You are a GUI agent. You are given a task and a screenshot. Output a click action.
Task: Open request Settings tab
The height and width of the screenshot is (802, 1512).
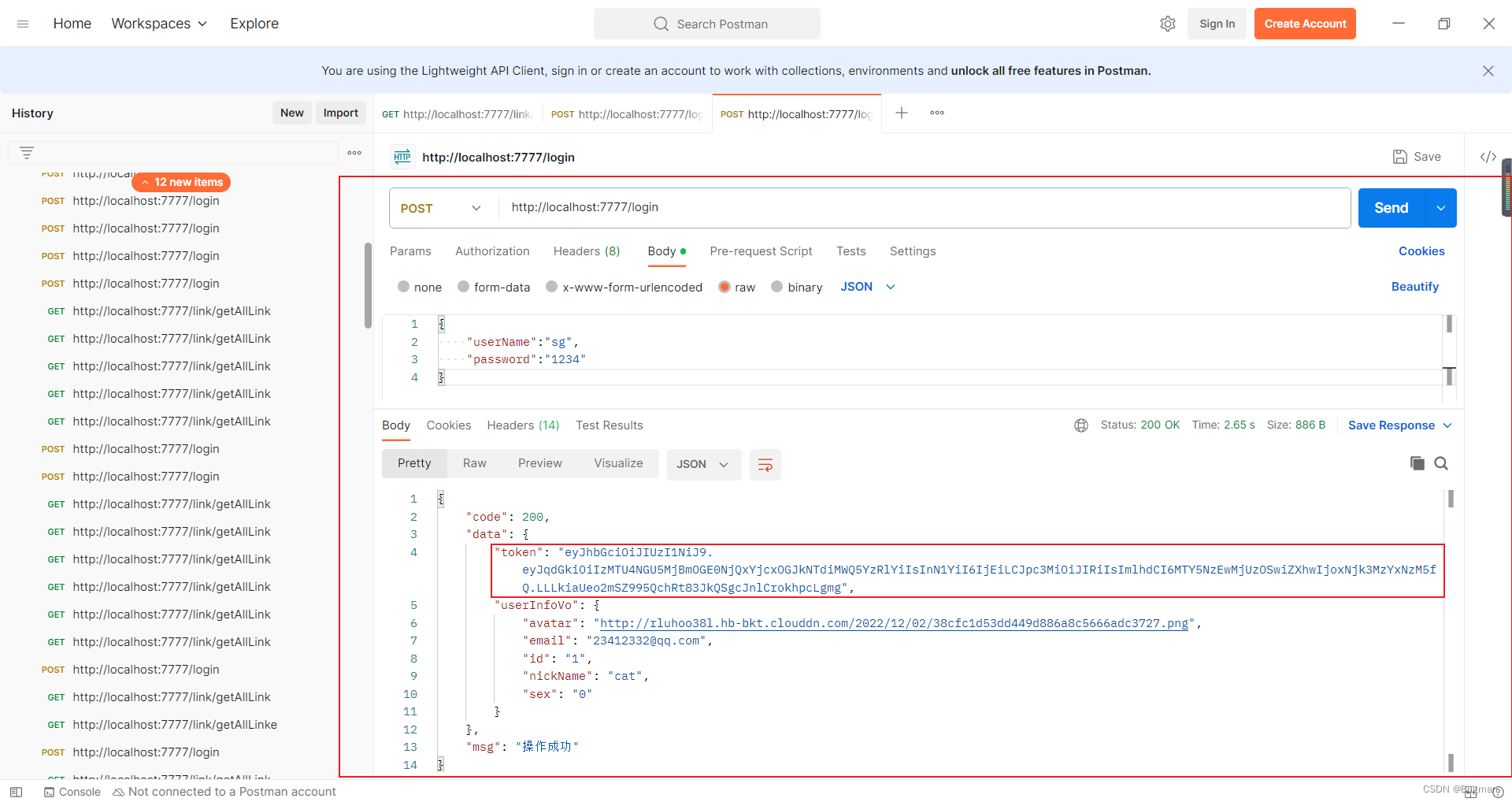913,251
